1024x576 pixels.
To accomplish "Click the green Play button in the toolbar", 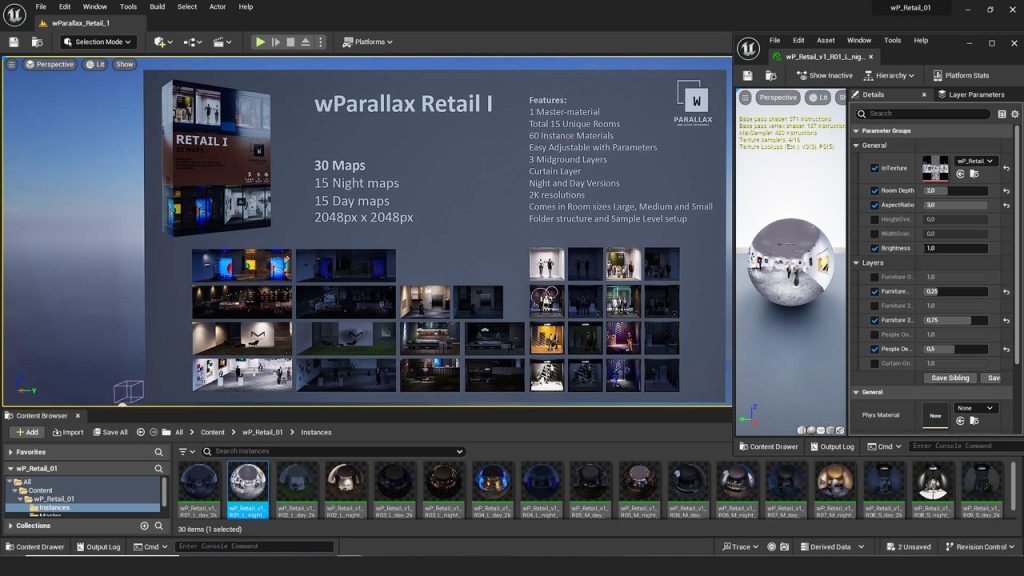I will click(260, 42).
